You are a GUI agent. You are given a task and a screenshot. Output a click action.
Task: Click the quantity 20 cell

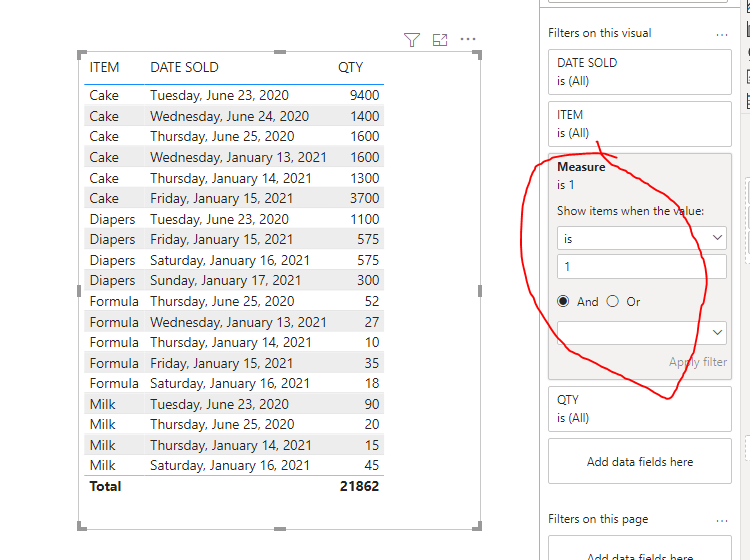pos(372,425)
